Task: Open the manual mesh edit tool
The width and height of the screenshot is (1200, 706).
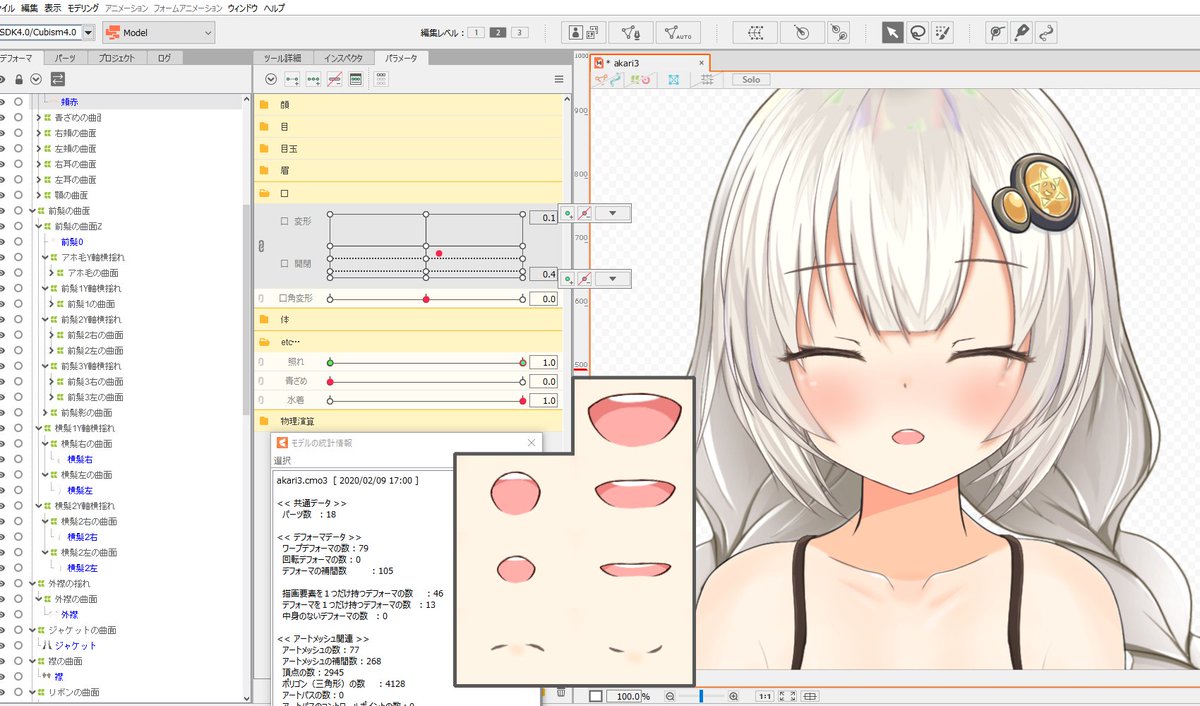Action: pyautogui.click(x=632, y=32)
